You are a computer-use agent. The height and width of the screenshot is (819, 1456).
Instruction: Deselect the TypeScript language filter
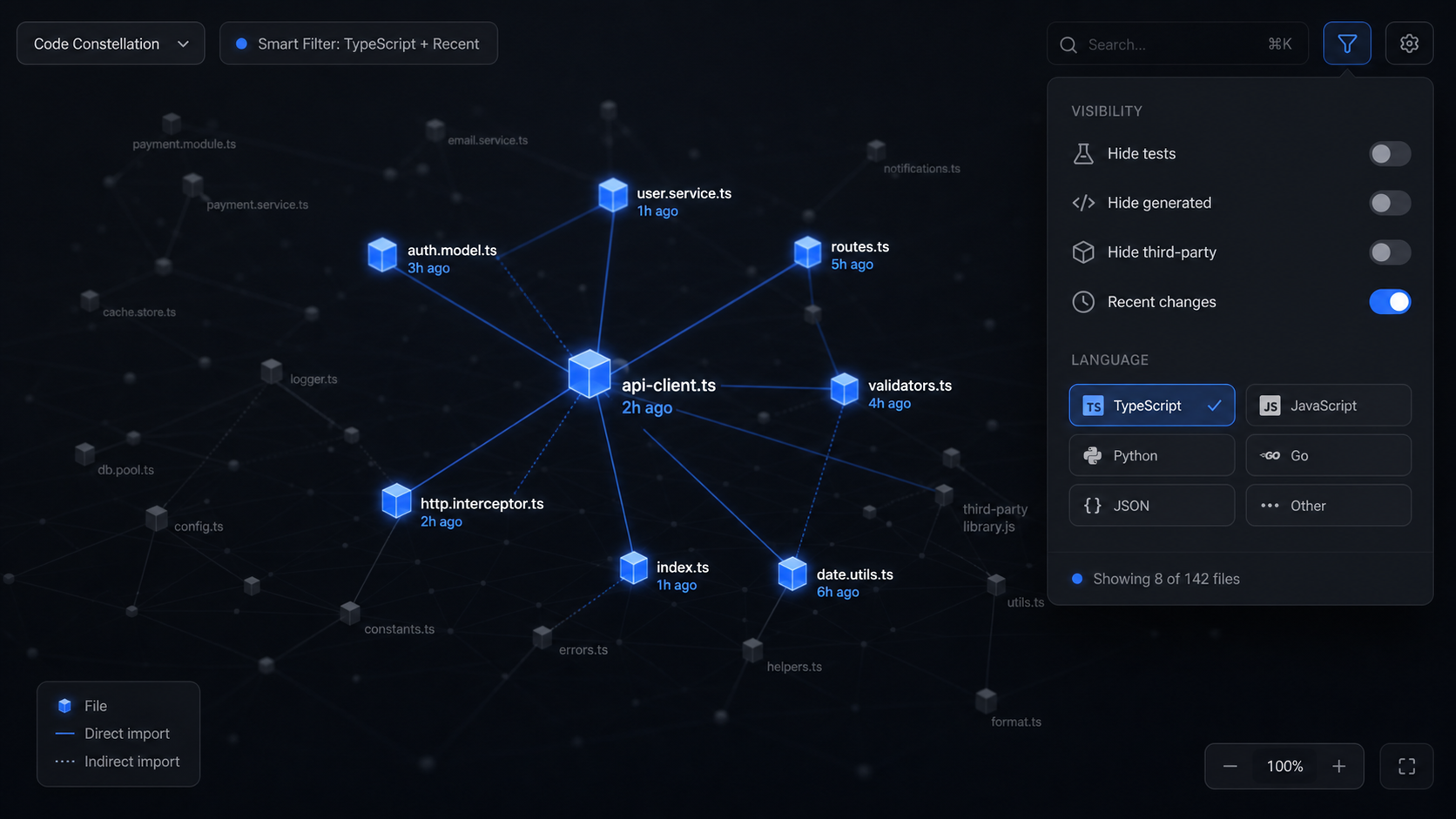point(1151,406)
